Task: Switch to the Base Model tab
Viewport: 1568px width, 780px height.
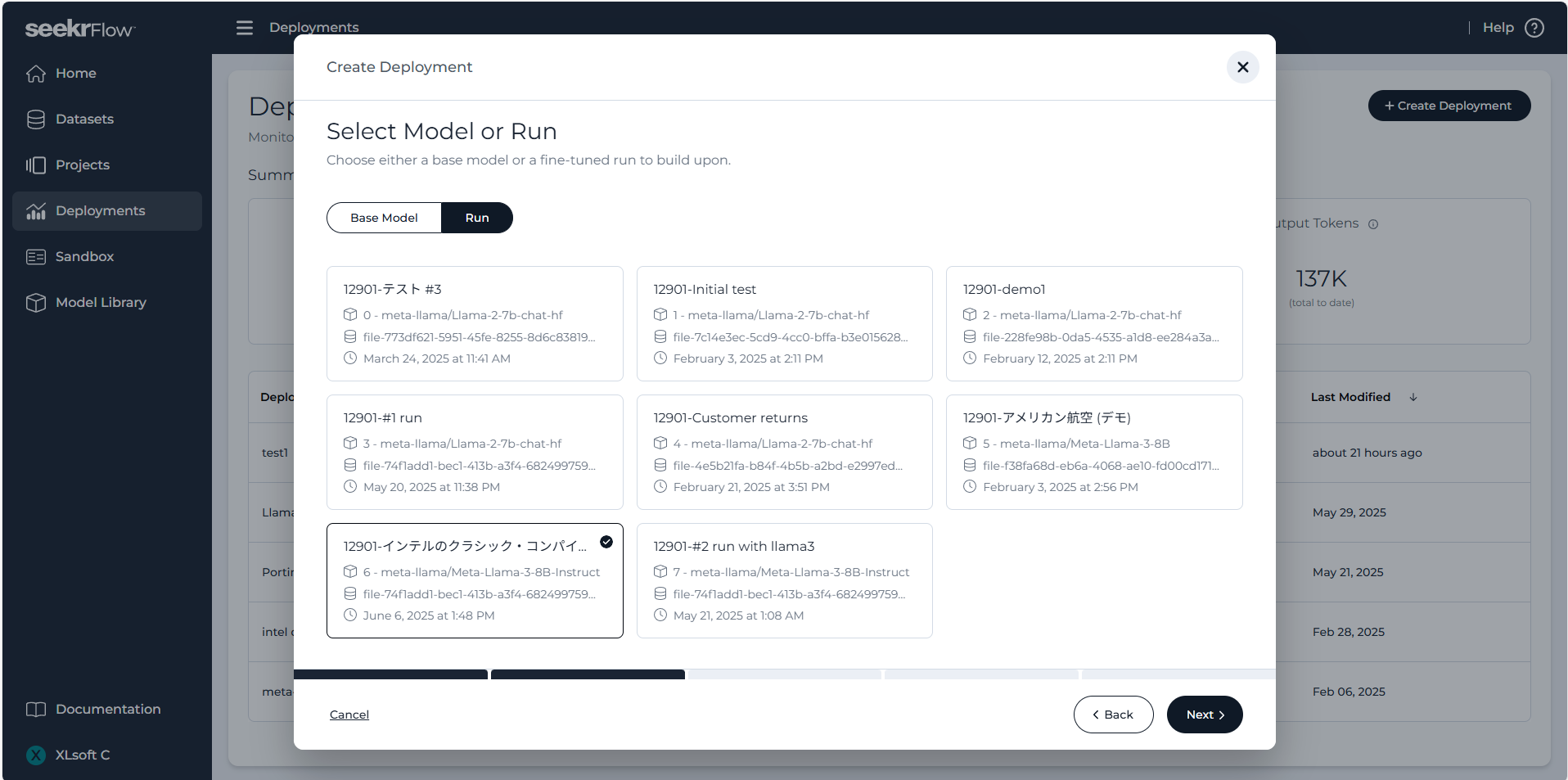Action: pyautogui.click(x=384, y=218)
